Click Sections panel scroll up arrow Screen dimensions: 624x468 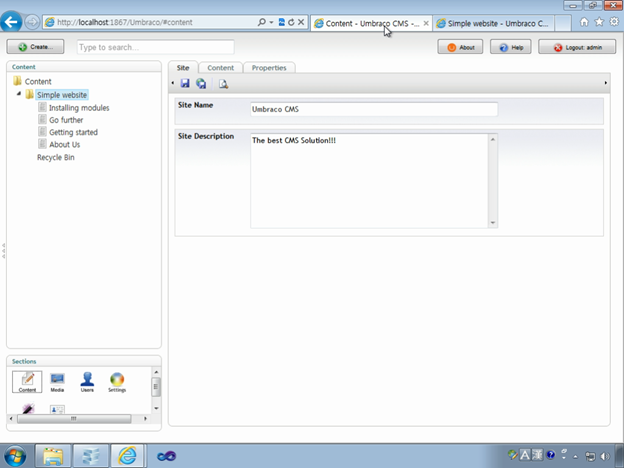click(x=156, y=372)
